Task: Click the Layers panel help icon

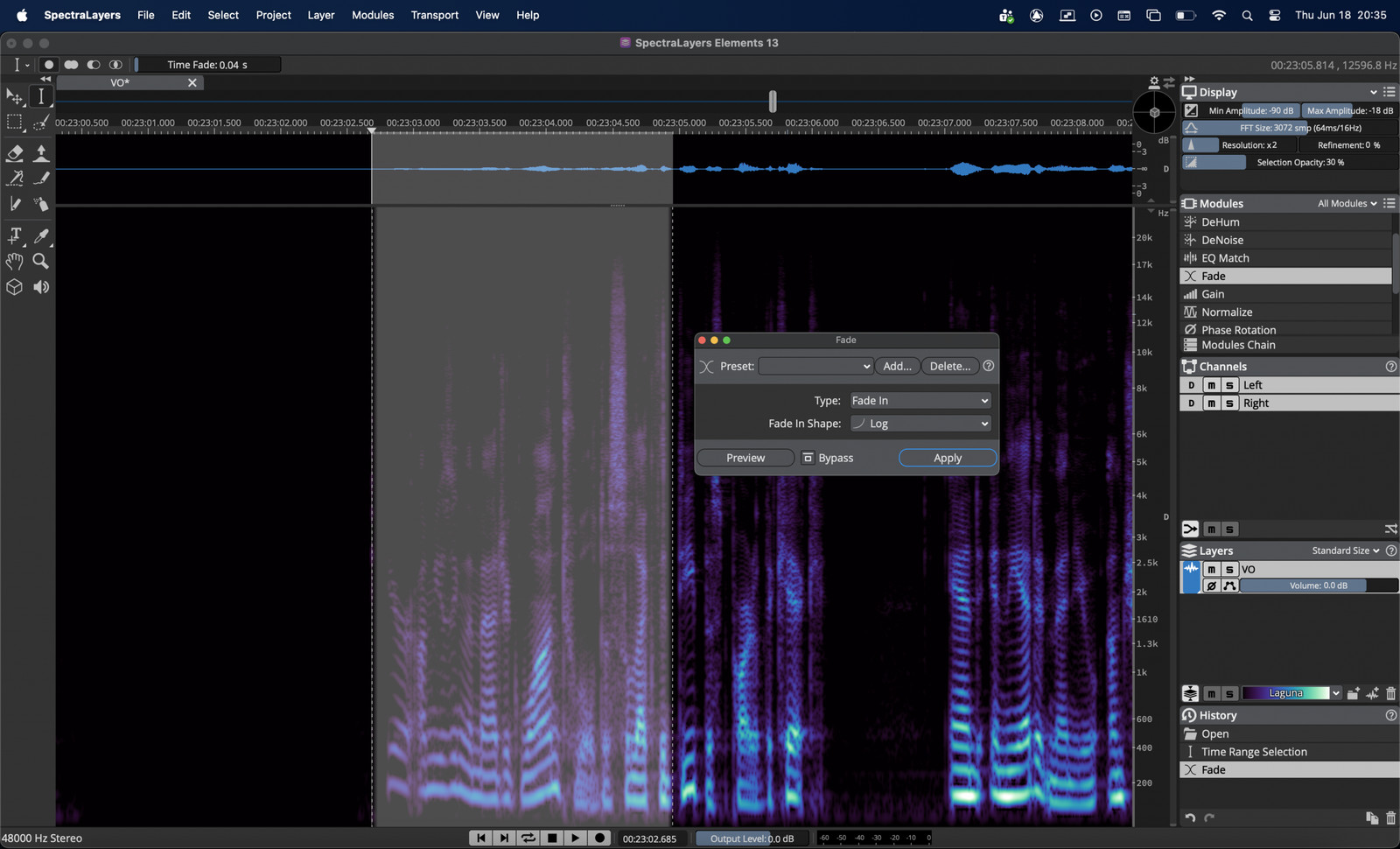Action: (1391, 551)
